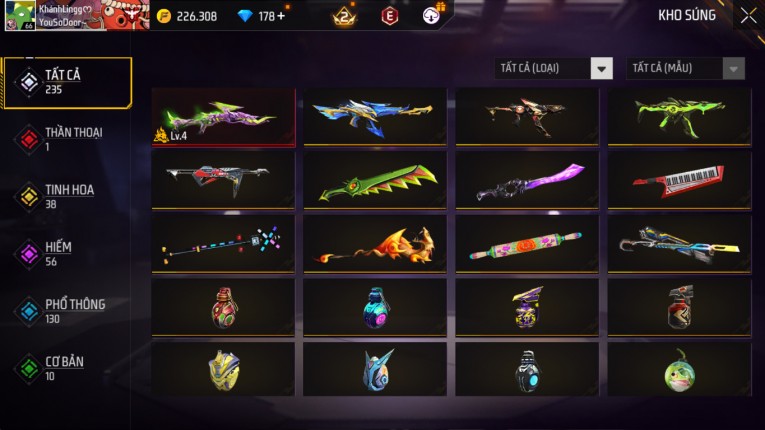Open the cloud download gift icon
This screenshot has height=430, width=765.
click(431, 15)
